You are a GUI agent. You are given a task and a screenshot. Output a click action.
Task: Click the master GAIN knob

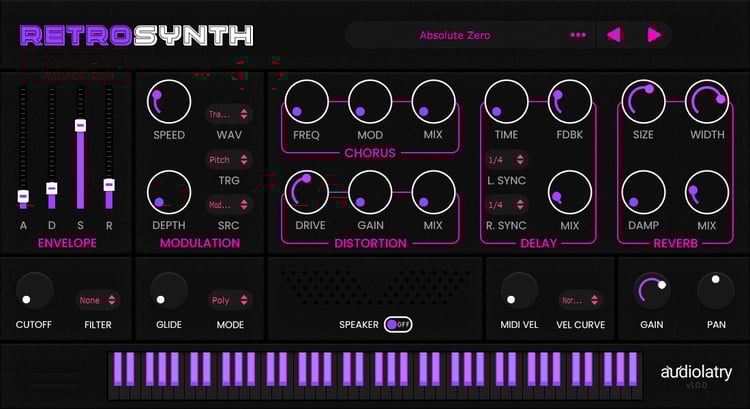651,291
